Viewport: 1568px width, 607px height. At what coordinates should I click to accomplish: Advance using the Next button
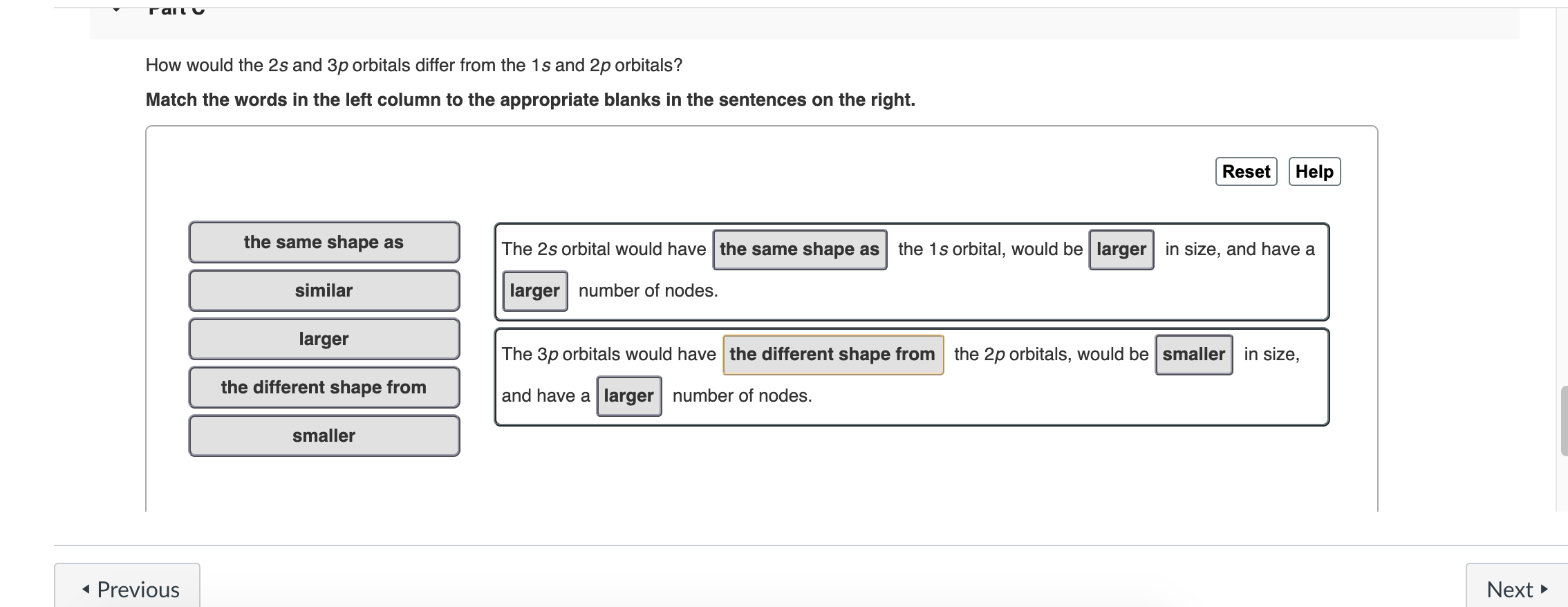coord(1514,589)
